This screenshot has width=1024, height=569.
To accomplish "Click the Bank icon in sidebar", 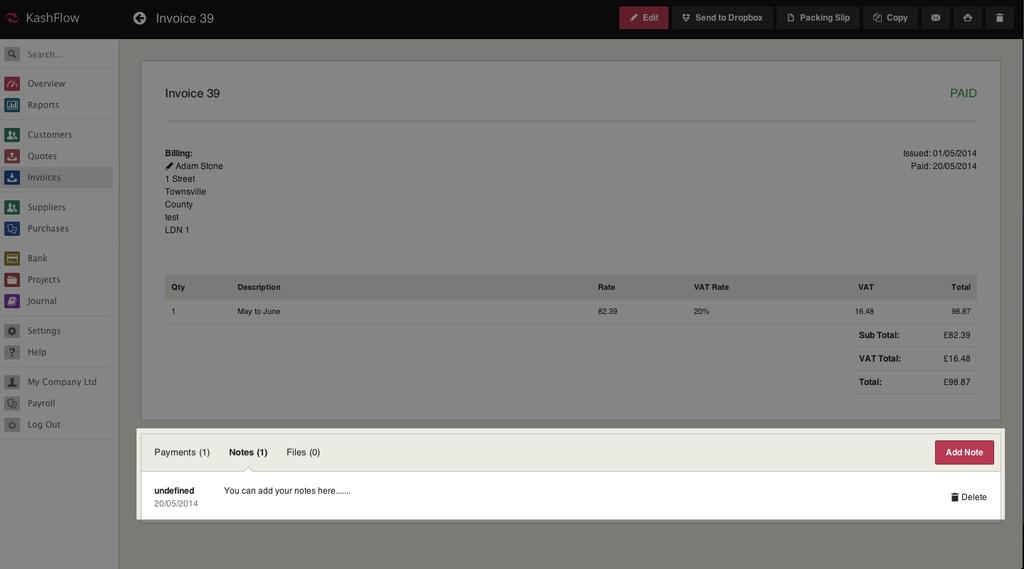I will tap(12, 259).
